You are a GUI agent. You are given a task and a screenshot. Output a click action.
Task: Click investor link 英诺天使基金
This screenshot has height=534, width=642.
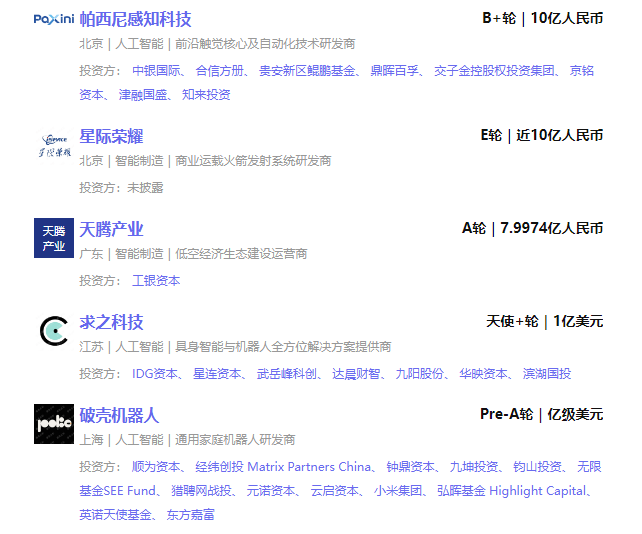click(115, 515)
